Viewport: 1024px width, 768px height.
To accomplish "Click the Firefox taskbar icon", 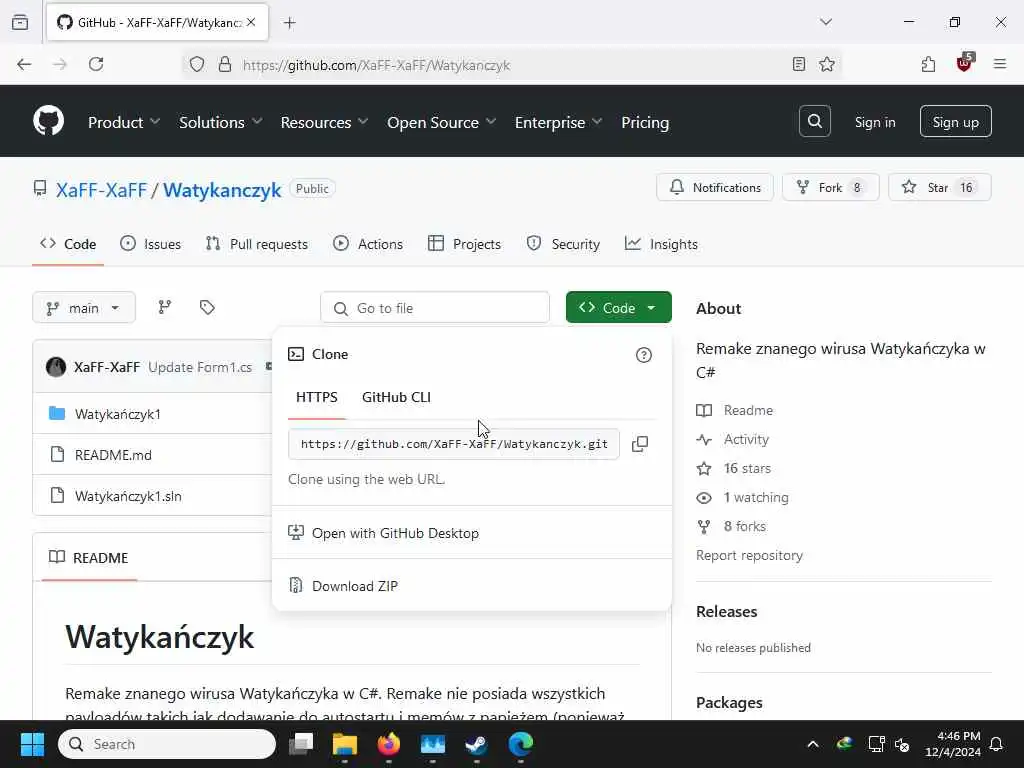I will 389,744.
